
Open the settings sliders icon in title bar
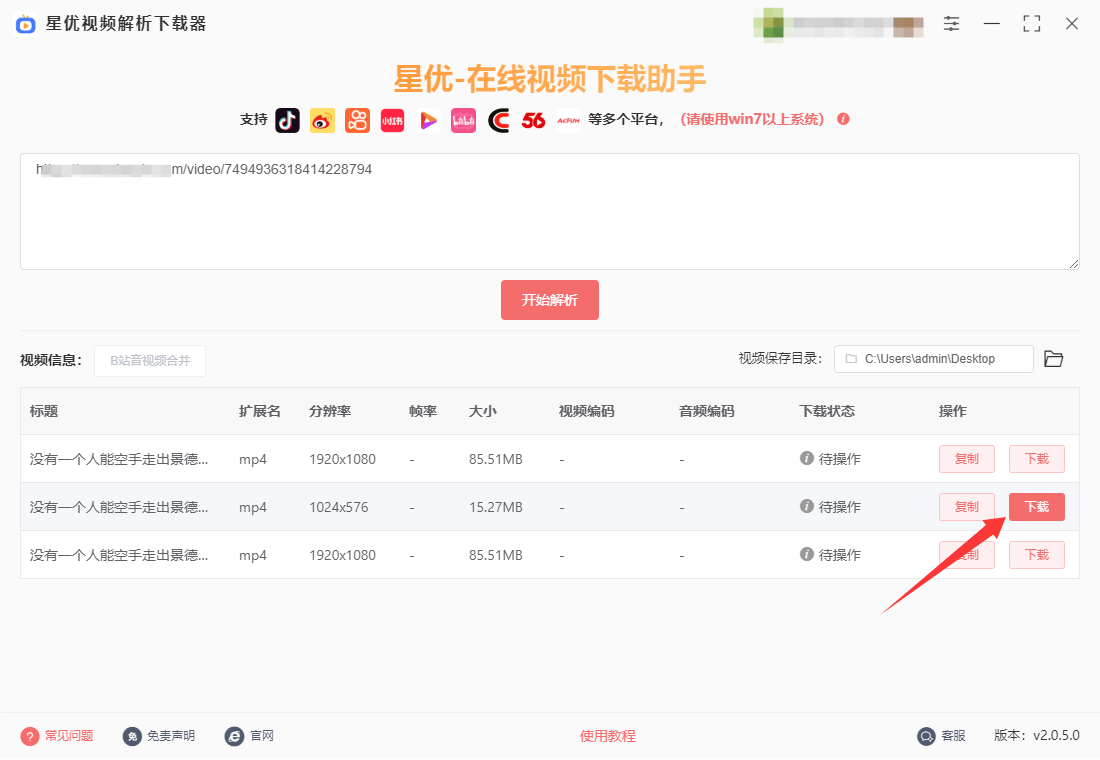pyautogui.click(x=951, y=23)
